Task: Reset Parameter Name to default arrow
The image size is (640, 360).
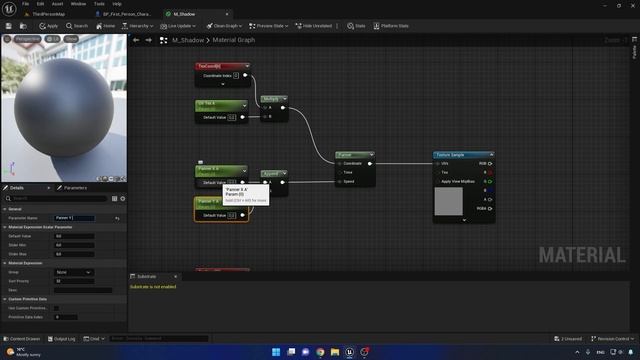Action: tap(117, 218)
